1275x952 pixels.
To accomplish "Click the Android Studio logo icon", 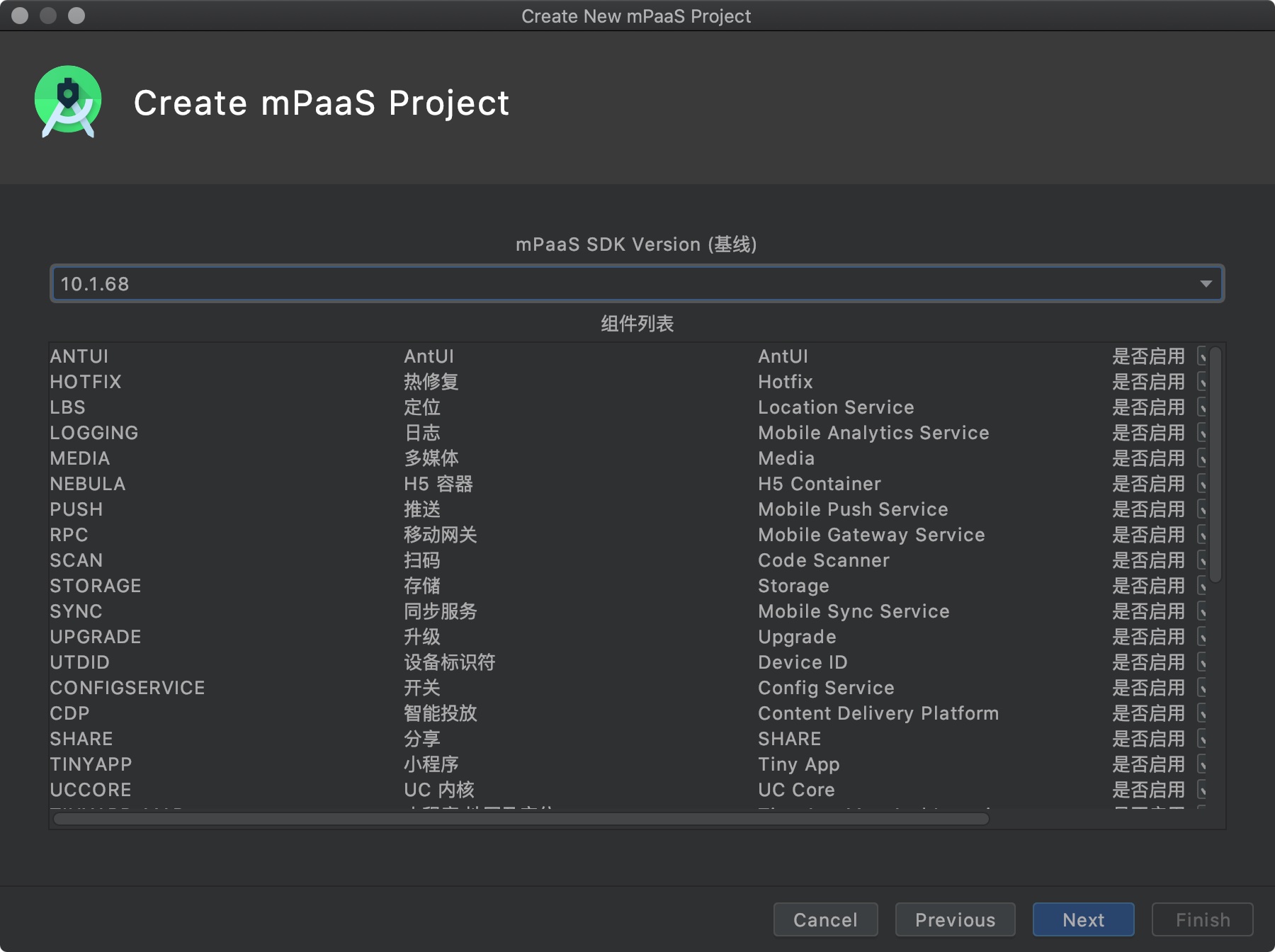I will (x=68, y=102).
